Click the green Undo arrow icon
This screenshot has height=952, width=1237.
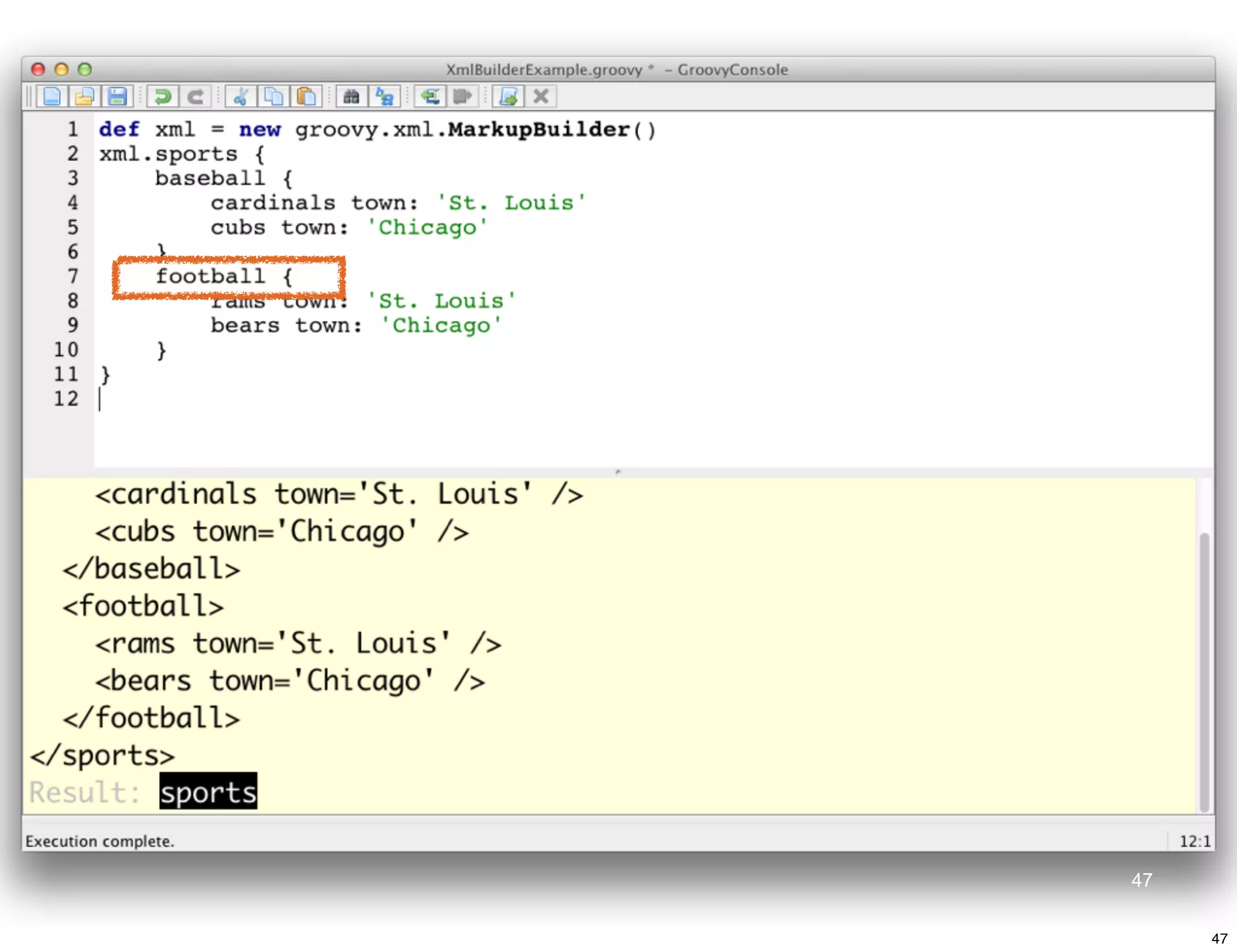162,97
